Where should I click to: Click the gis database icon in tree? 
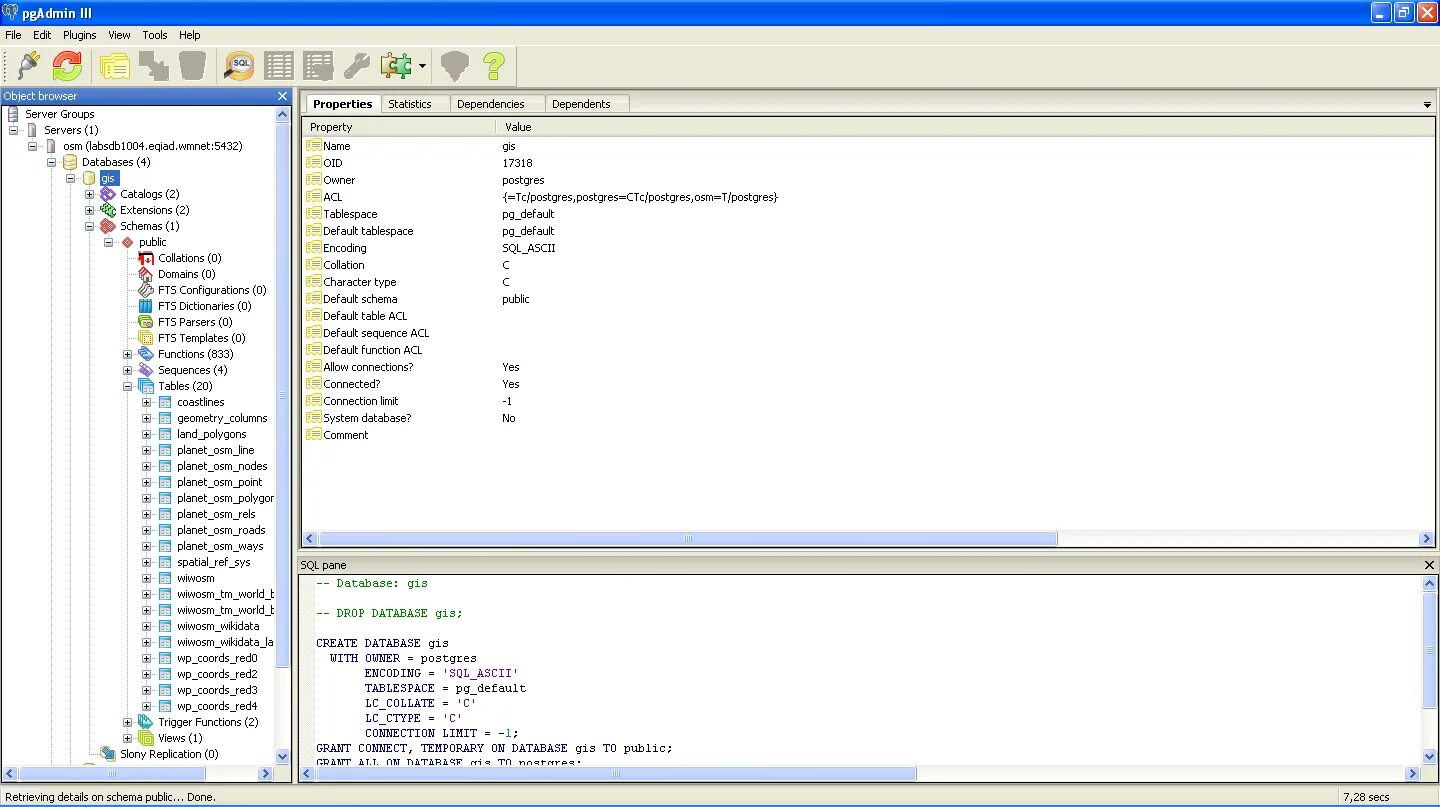tap(89, 178)
